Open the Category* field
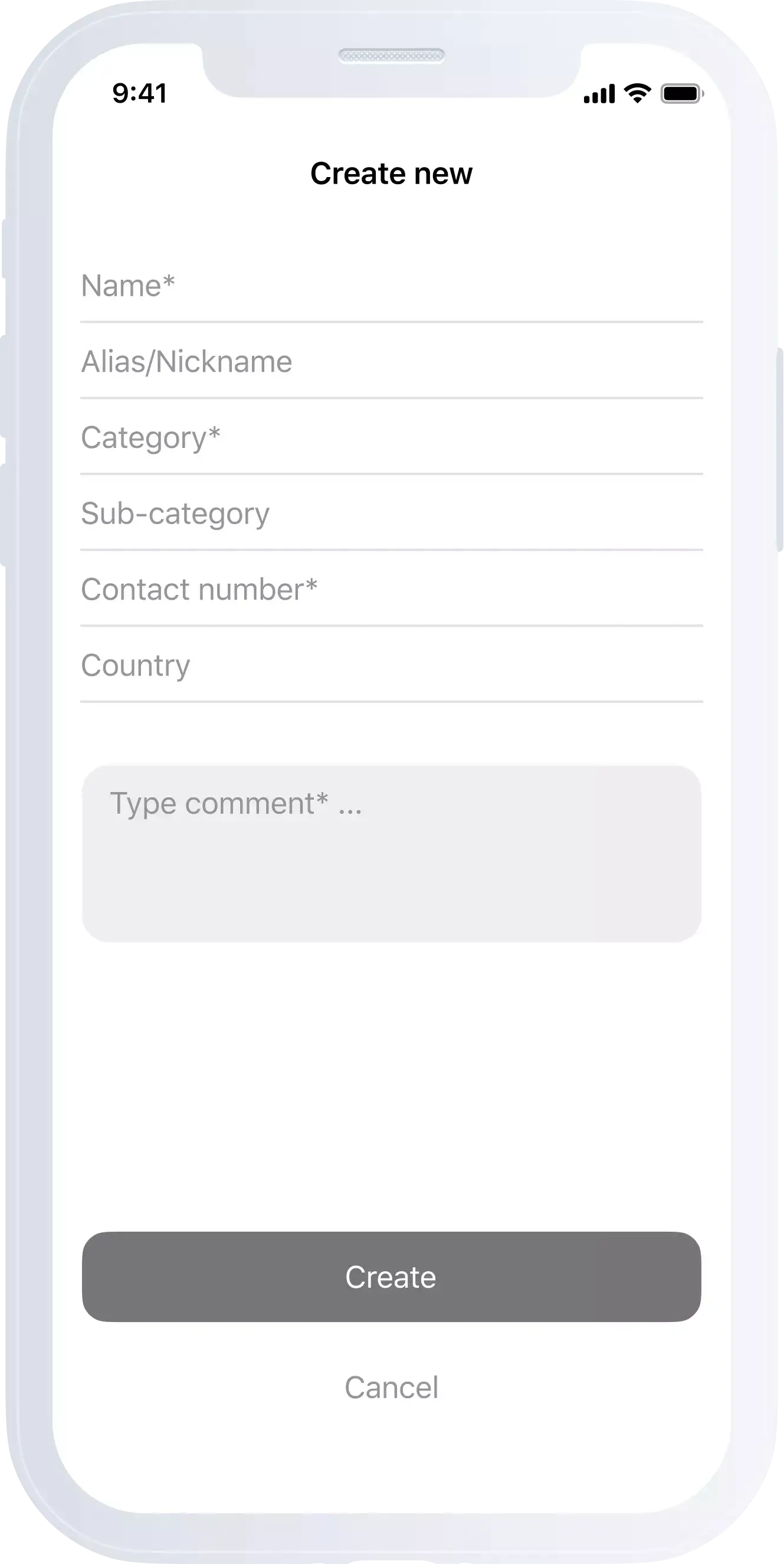The width and height of the screenshot is (784, 1564). coord(391,437)
